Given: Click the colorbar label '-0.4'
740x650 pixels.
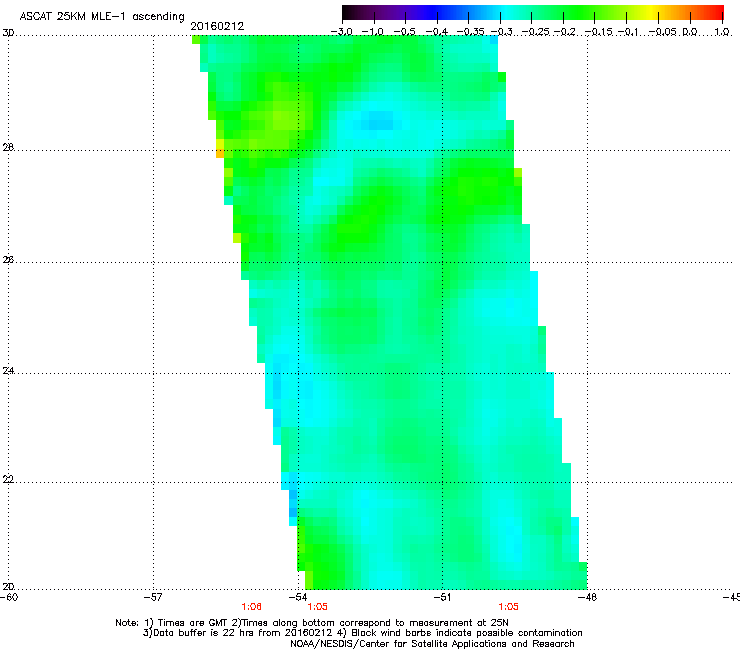Looking at the screenshot, I should [x=437, y=32].
